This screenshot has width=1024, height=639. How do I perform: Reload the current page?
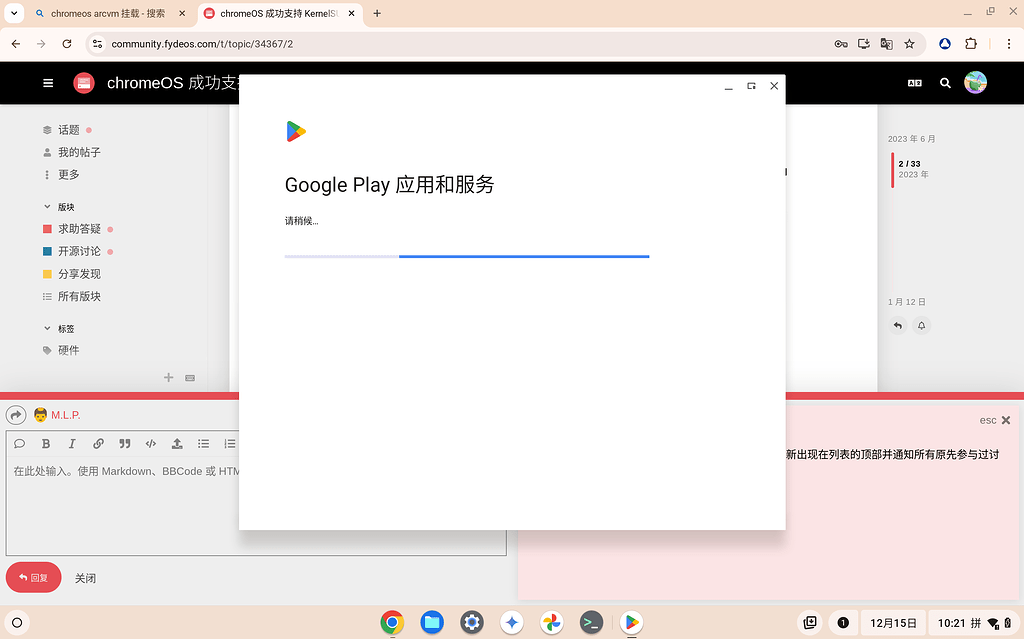pos(67,44)
